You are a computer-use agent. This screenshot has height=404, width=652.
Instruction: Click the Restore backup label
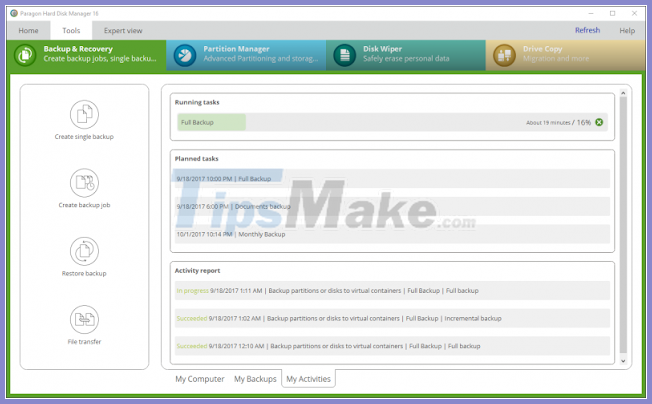click(84, 273)
